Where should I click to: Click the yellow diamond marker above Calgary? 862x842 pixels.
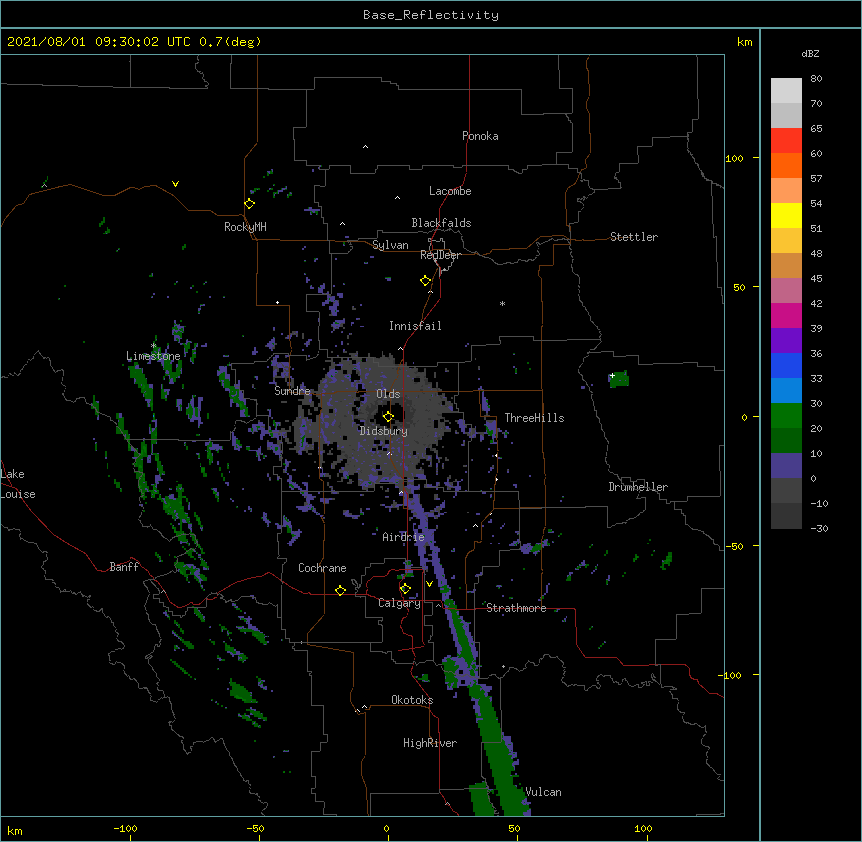tap(405, 589)
